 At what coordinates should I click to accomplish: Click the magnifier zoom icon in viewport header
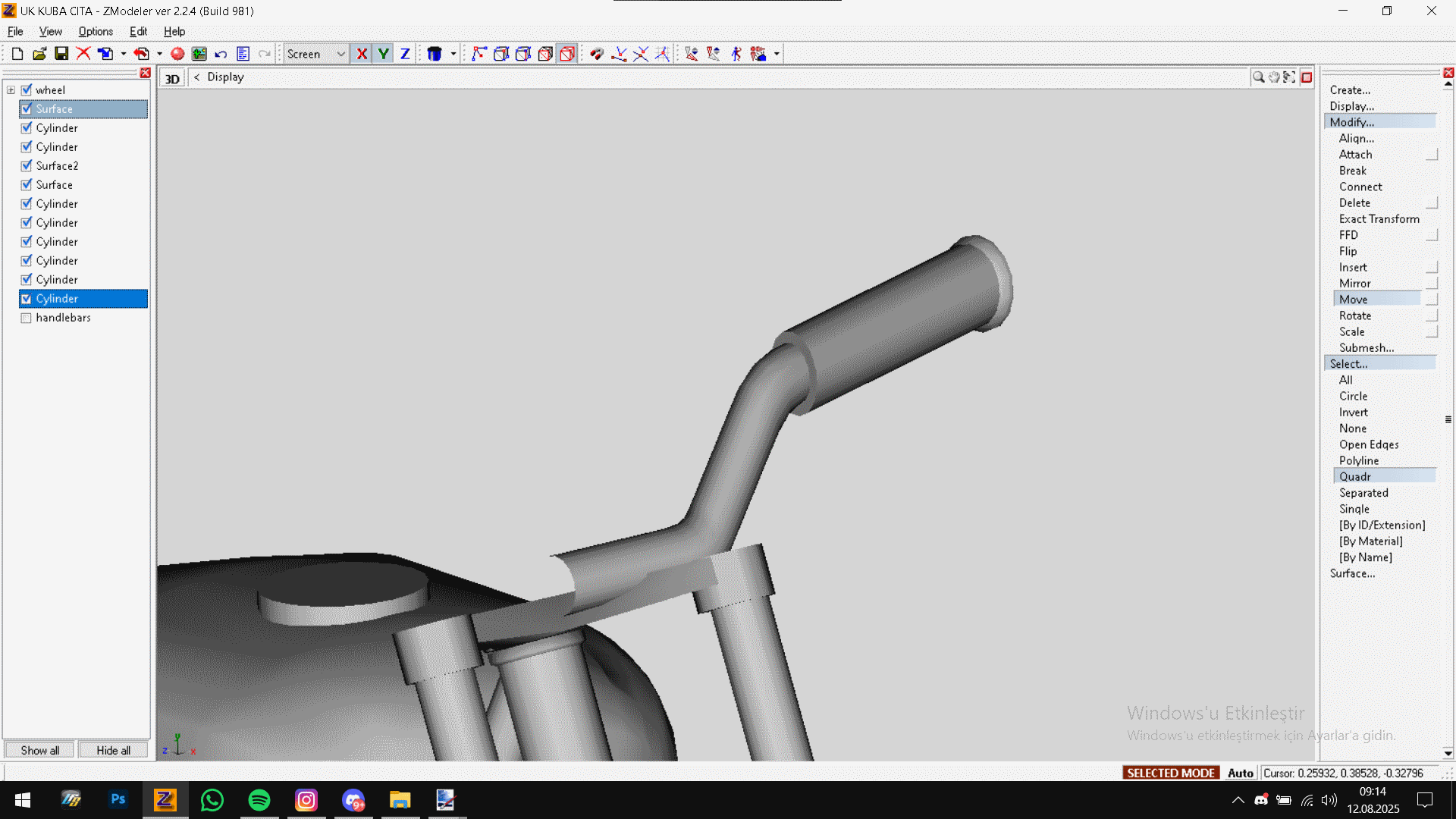click(x=1258, y=77)
